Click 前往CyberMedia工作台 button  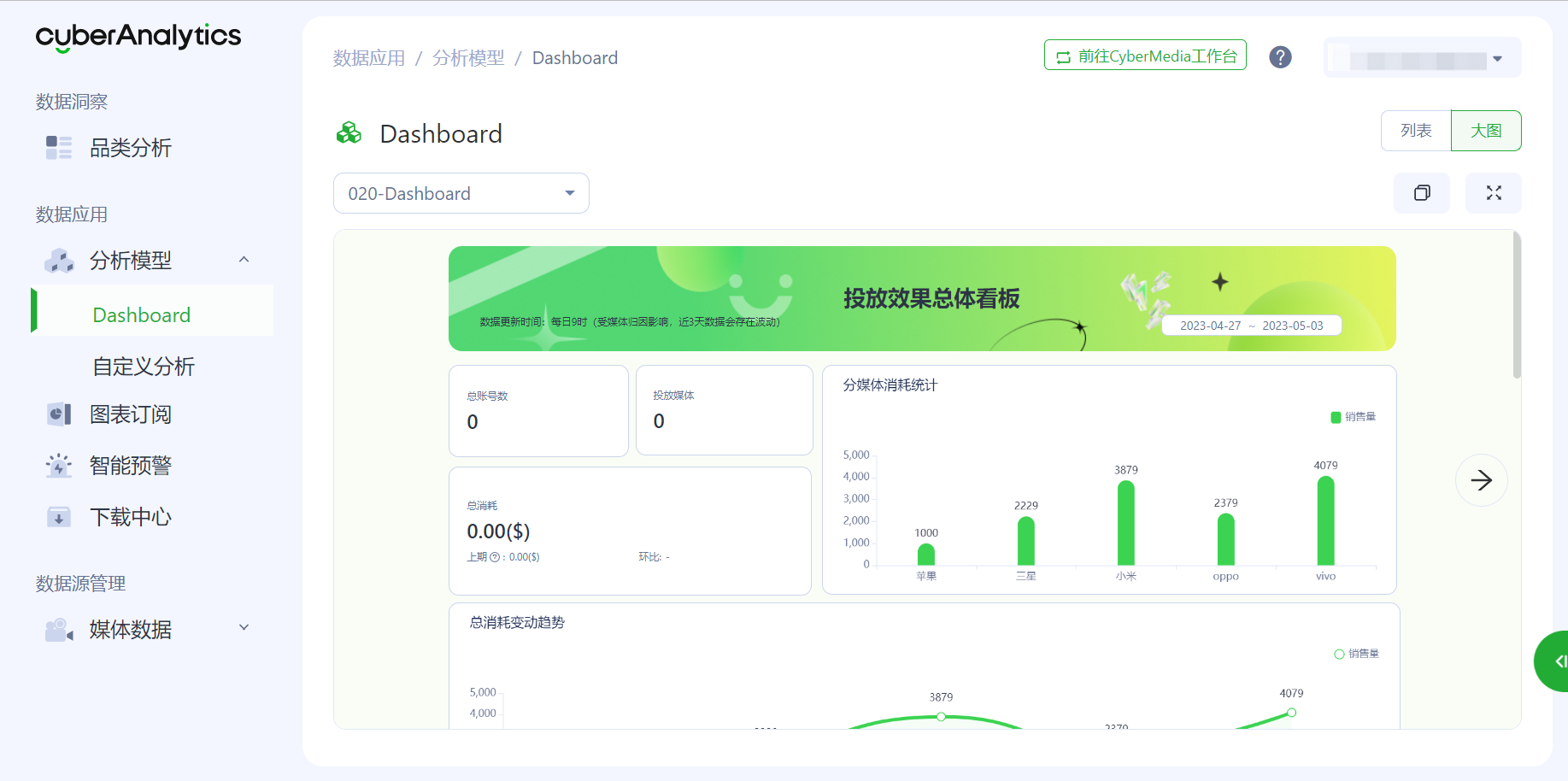pos(1145,56)
